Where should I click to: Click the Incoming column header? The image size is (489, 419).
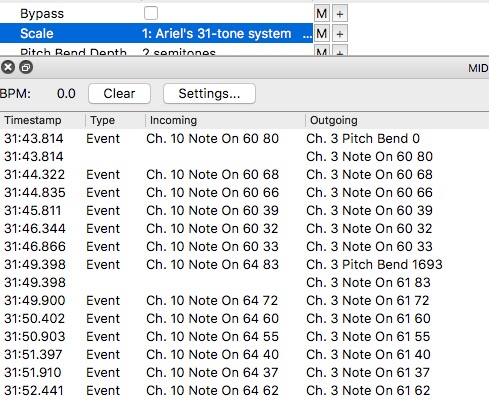pyautogui.click(x=173, y=120)
